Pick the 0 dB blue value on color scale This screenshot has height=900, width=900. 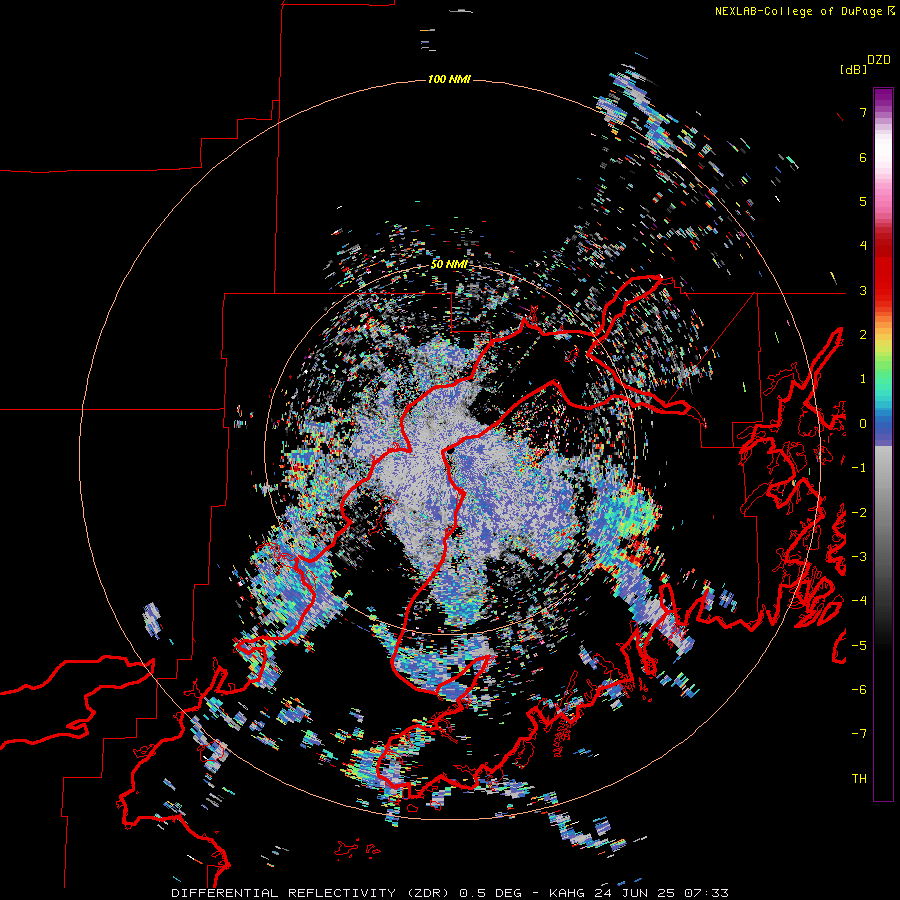click(863, 424)
